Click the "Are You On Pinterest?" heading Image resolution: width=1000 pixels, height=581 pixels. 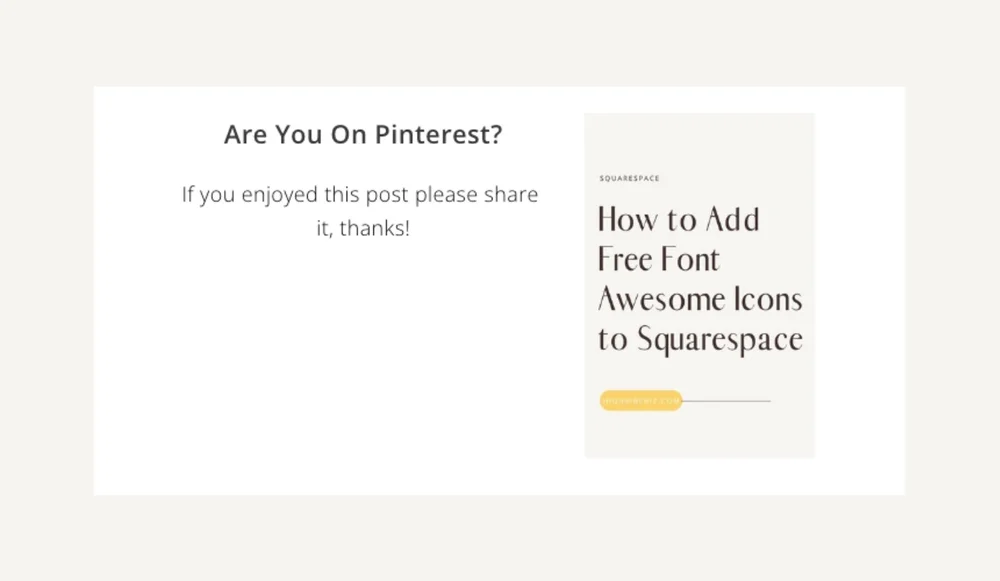point(363,135)
